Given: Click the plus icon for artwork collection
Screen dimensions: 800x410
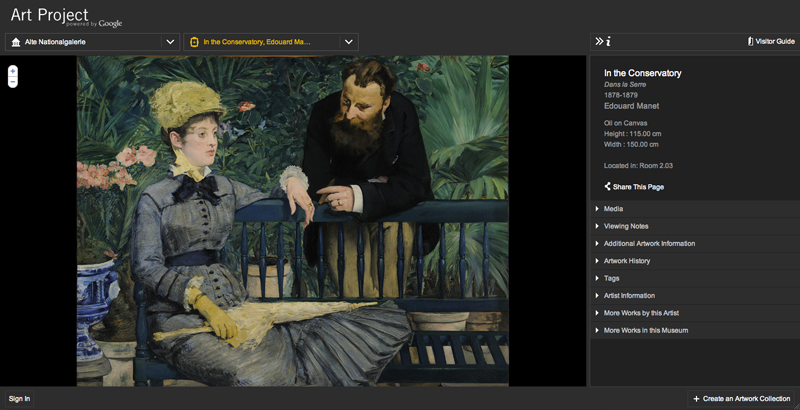Looking at the screenshot, I should pos(696,399).
